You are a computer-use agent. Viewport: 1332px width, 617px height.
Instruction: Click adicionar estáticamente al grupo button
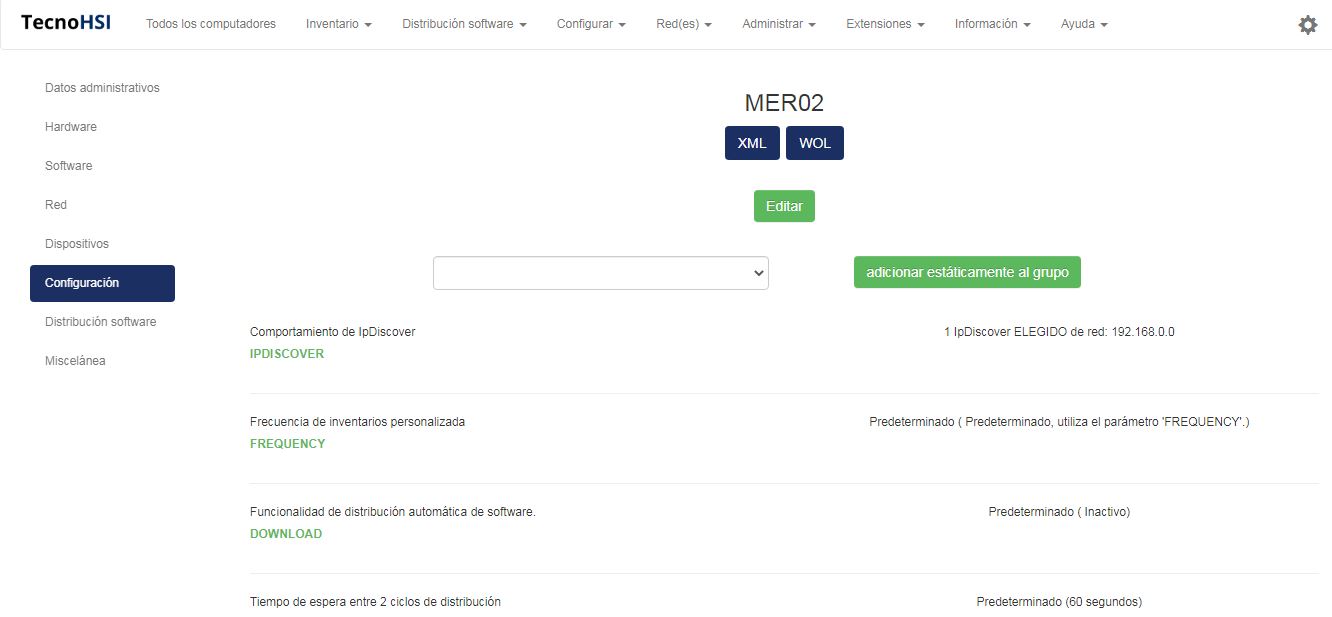967,272
